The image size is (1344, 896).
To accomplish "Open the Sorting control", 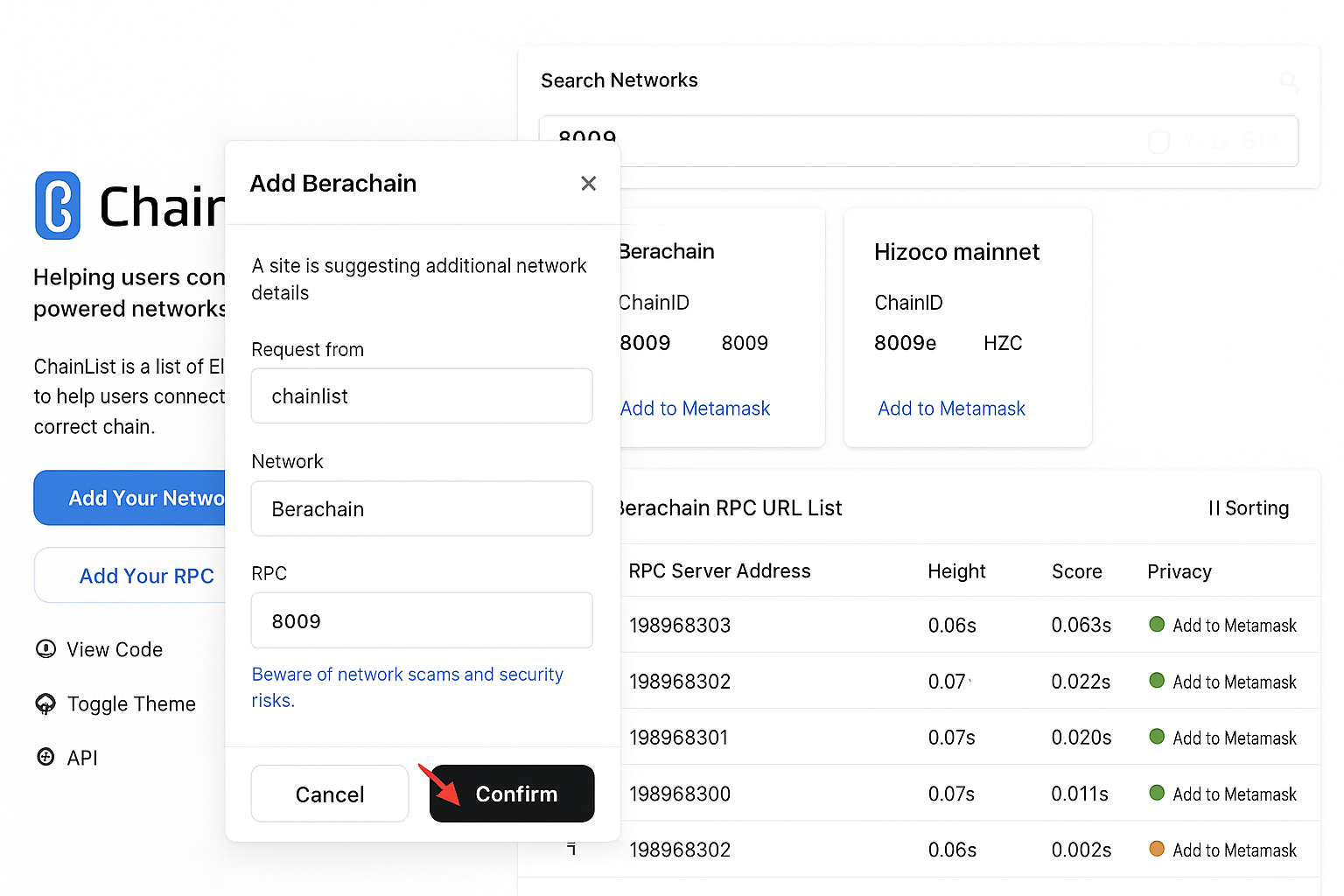I will click(1249, 508).
